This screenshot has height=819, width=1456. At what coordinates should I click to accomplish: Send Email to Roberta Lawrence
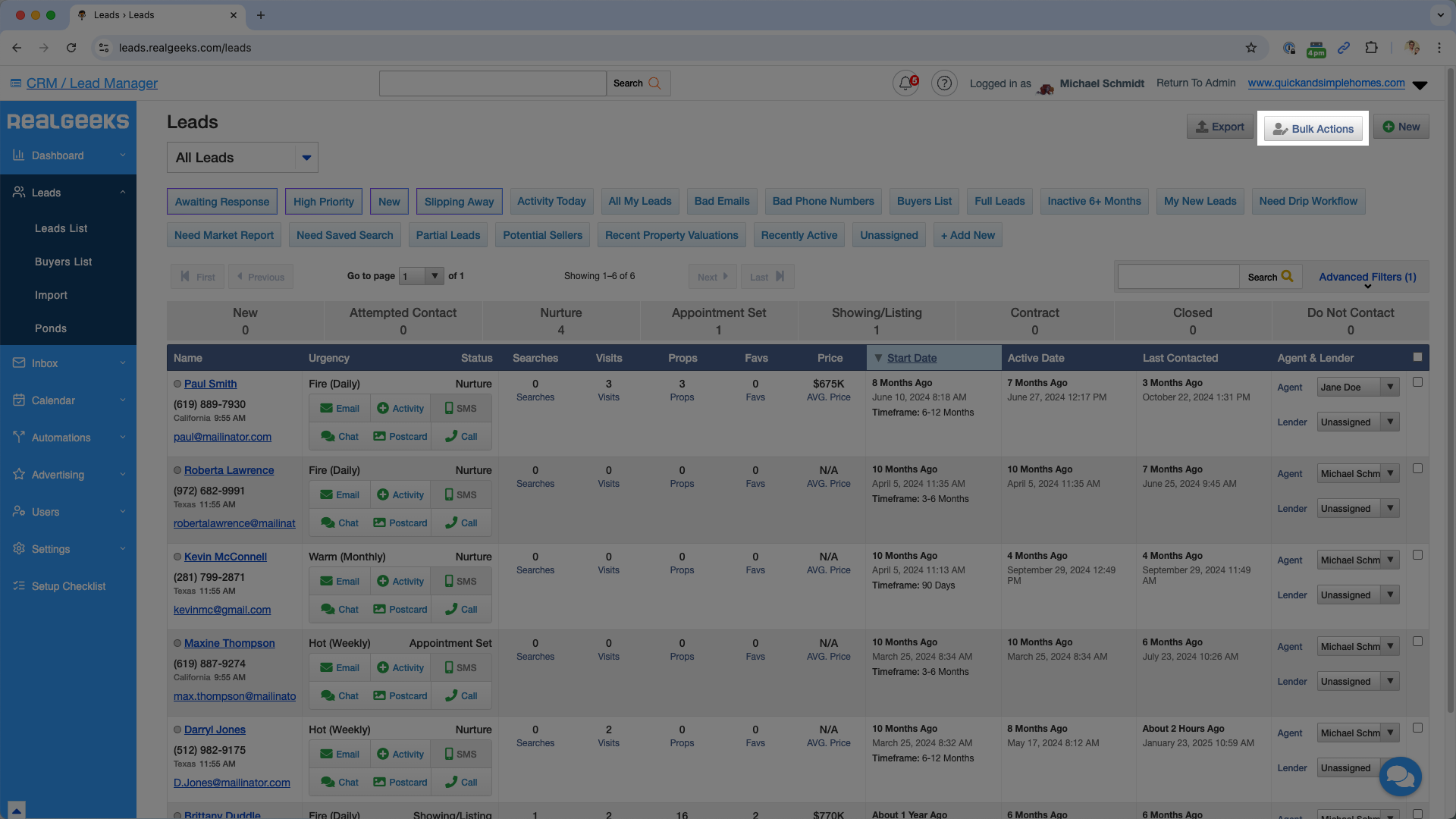tap(340, 494)
